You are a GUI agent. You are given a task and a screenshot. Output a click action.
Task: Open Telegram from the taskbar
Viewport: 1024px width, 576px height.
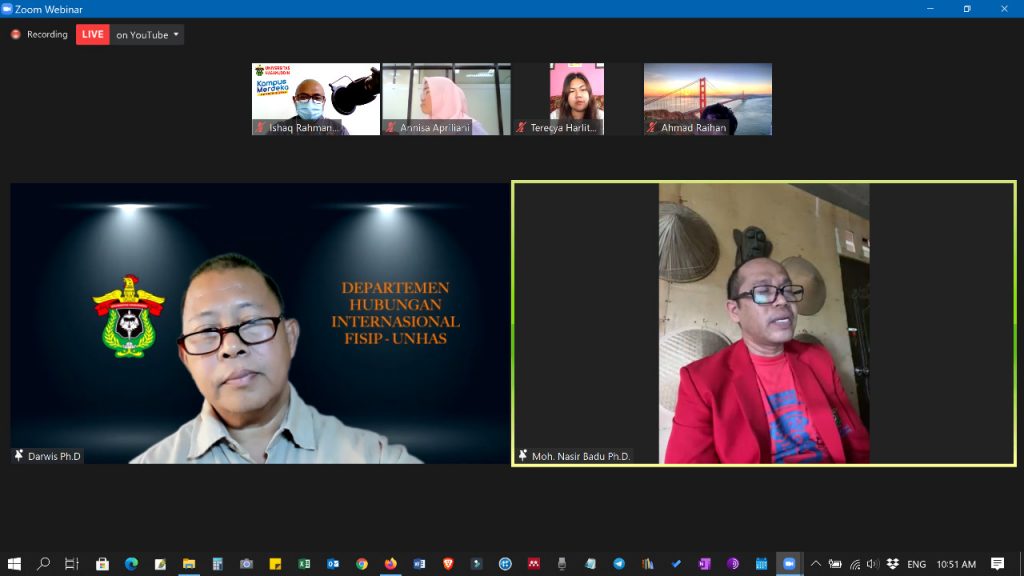pos(618,564)
